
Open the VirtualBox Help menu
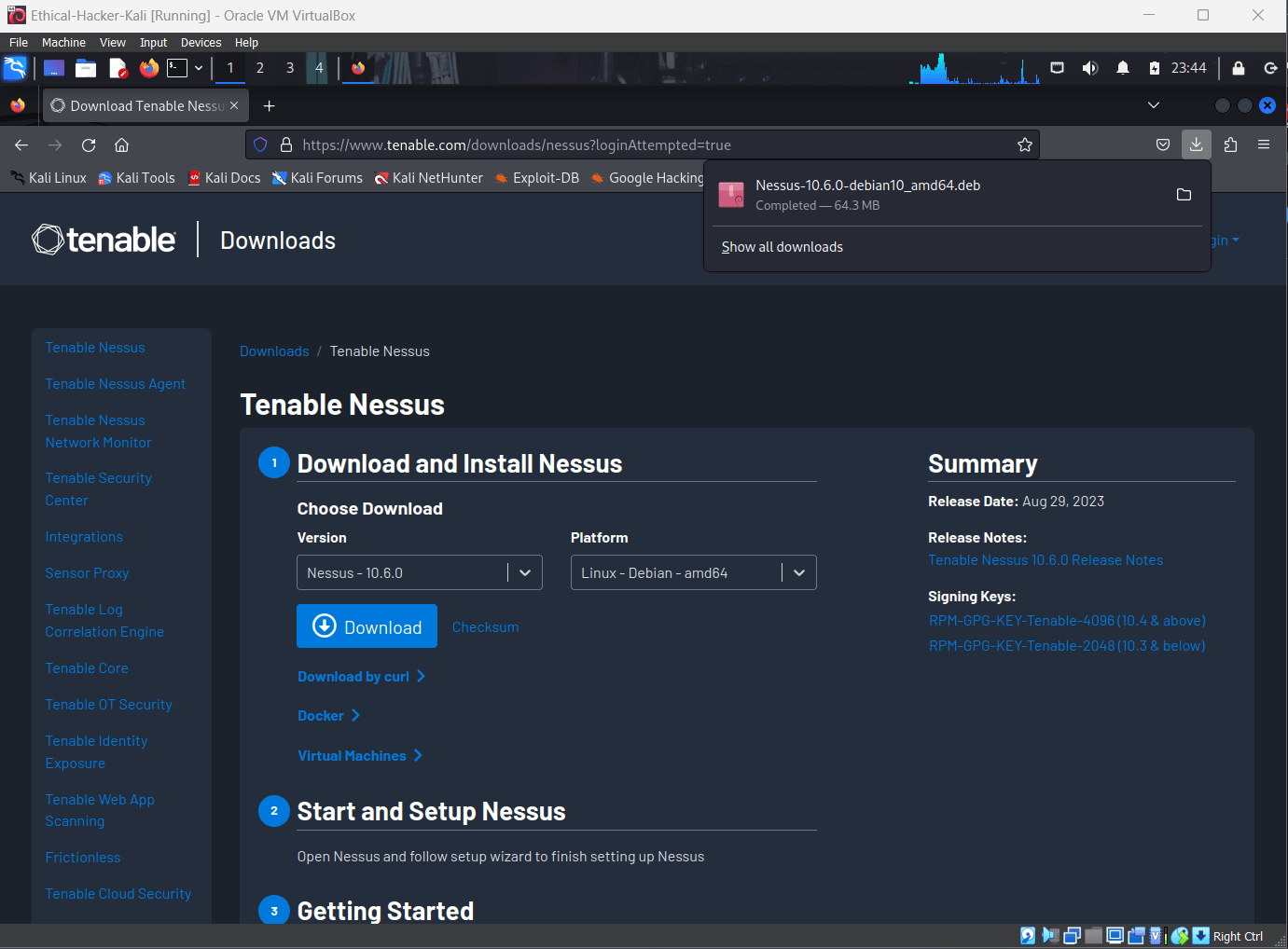[x=246, y=43]
